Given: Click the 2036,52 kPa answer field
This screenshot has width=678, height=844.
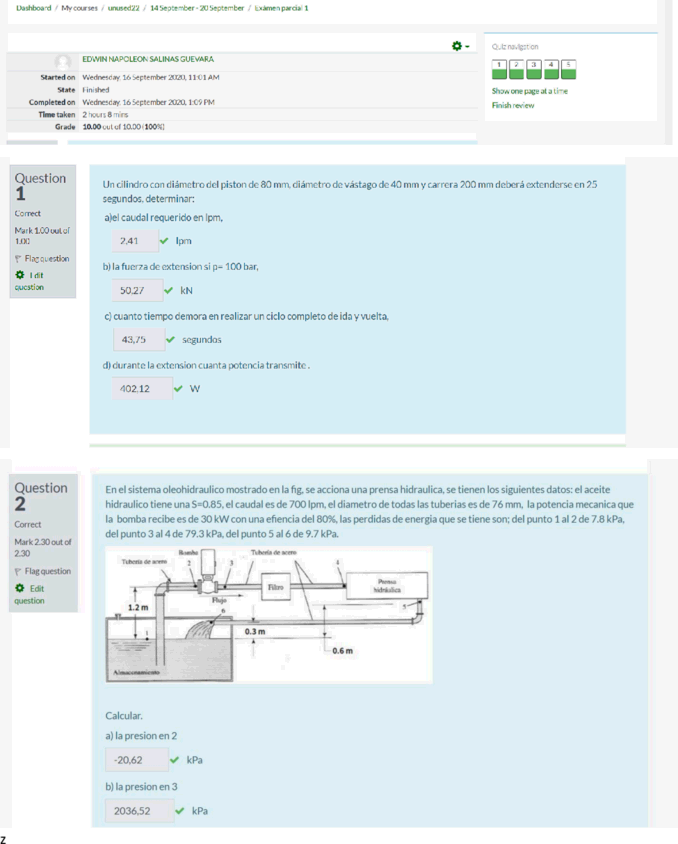Looking at the screenshot, I should coord(140,811).
